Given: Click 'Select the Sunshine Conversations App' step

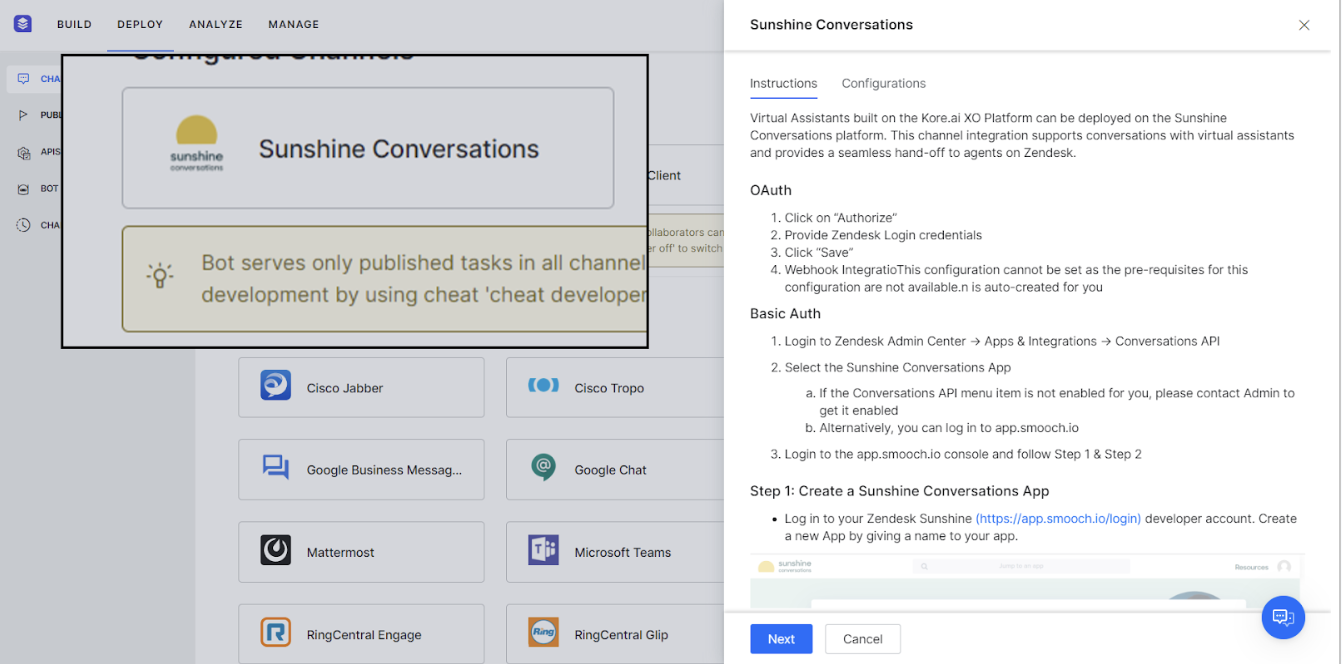Looking at the screenshot, I should [x=898, y=367].
